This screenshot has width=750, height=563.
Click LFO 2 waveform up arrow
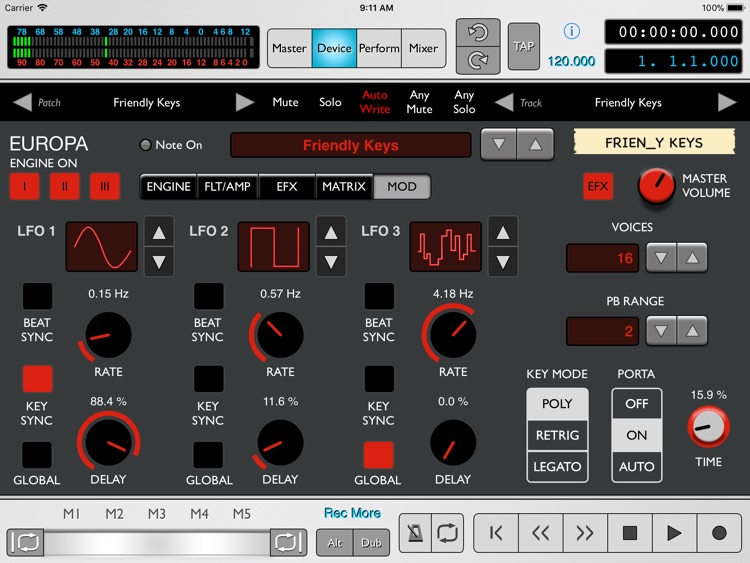331,232
